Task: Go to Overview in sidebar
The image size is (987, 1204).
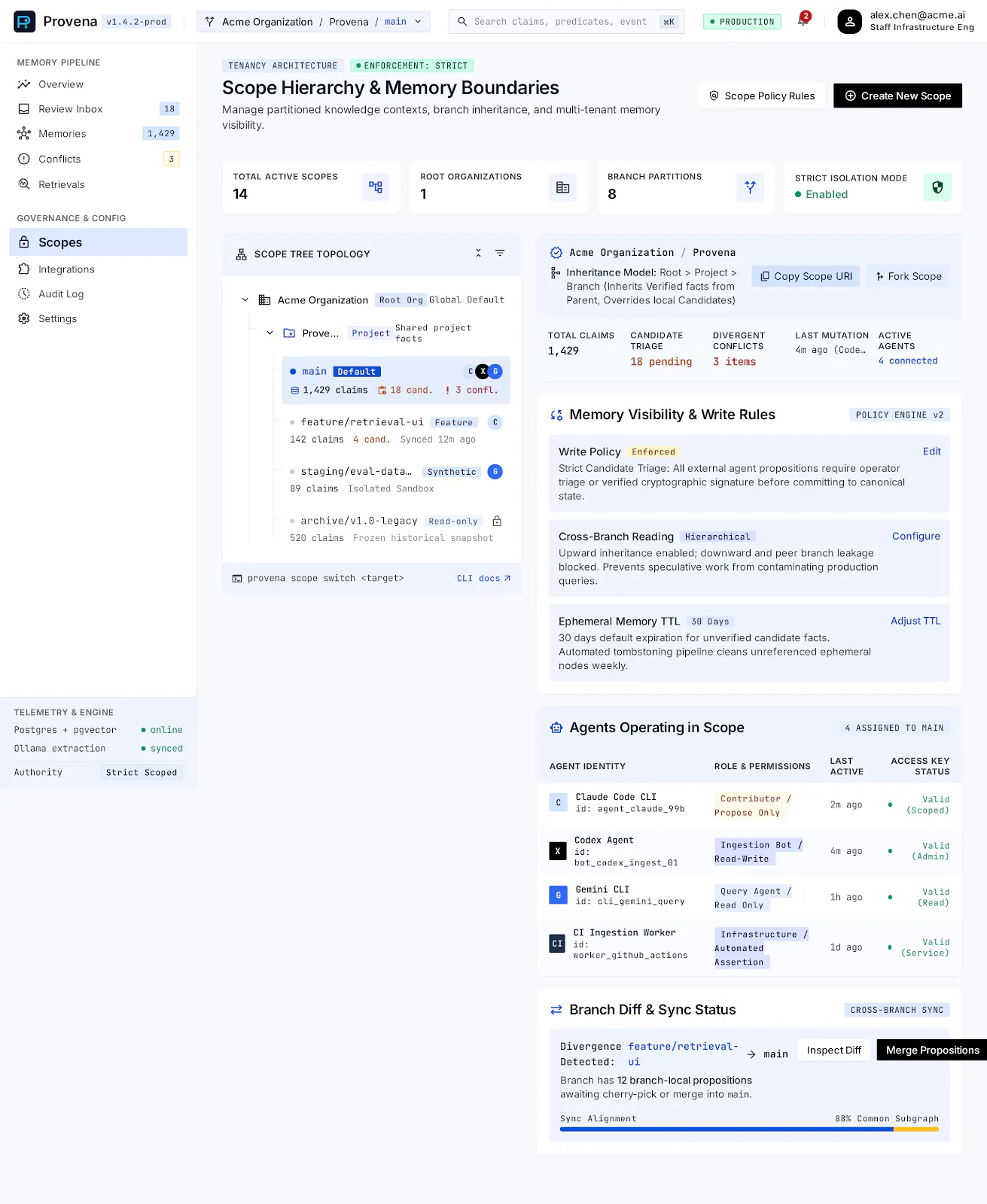Action: 98,84
